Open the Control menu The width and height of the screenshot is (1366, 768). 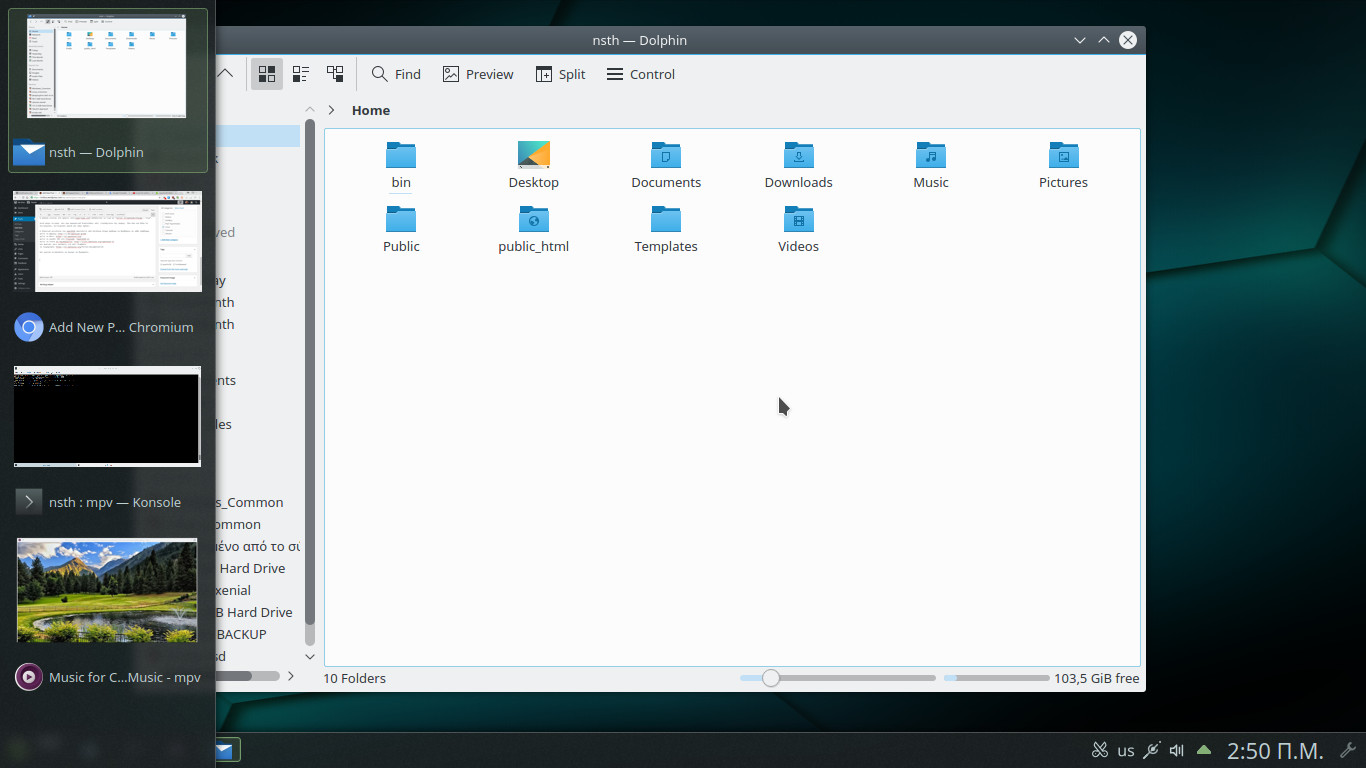point(640,74)
